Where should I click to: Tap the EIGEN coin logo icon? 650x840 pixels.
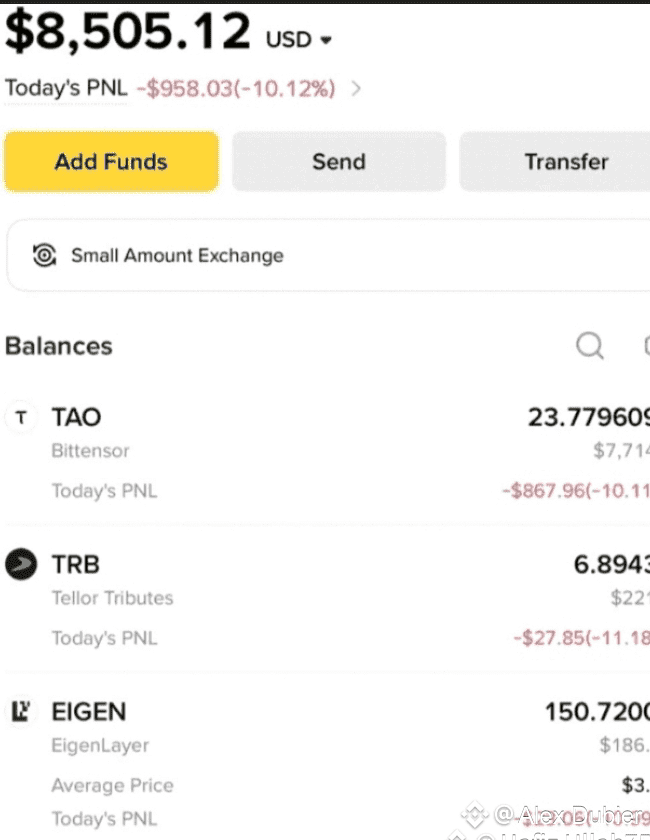click(21, 711)
